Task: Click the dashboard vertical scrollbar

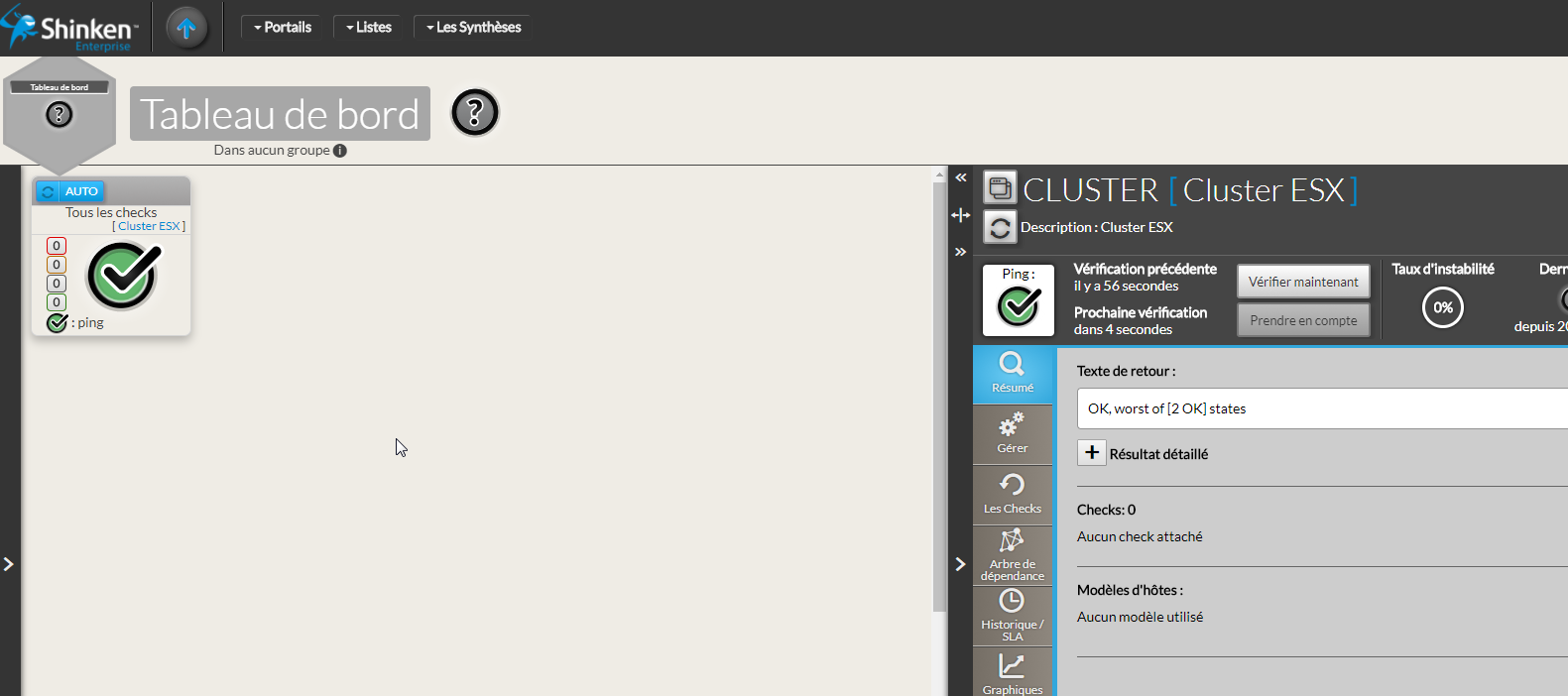Action: (939, 397)
